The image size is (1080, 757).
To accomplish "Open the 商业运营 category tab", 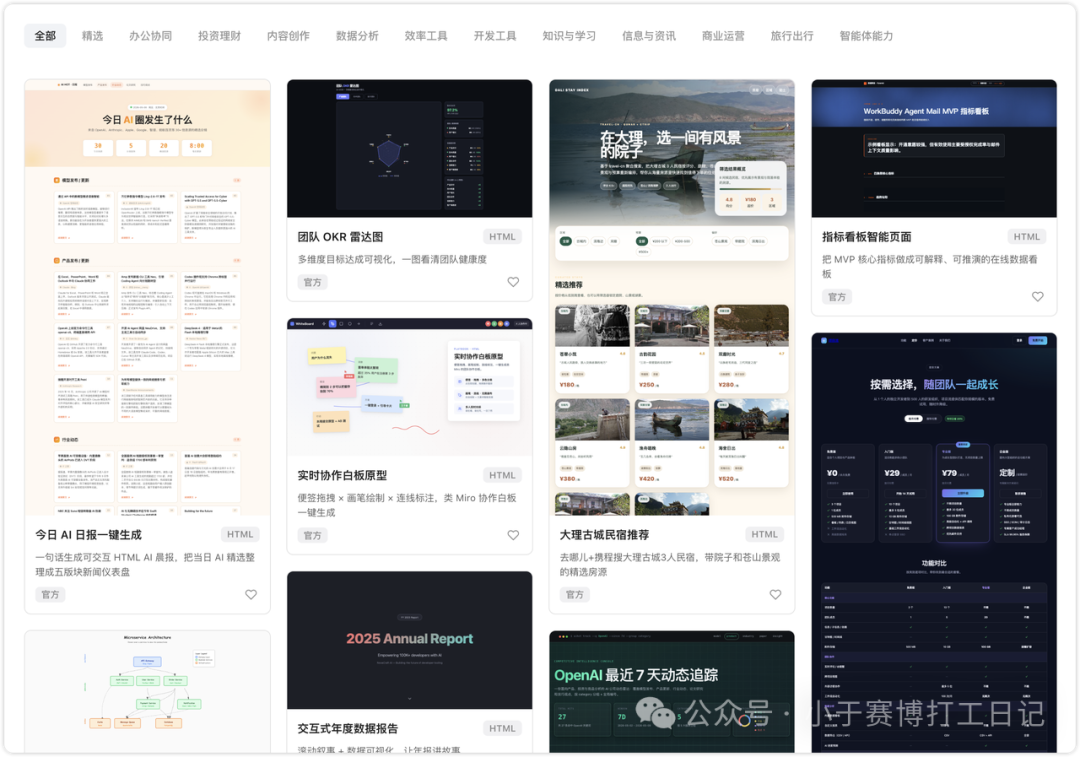I will point(723,36).
